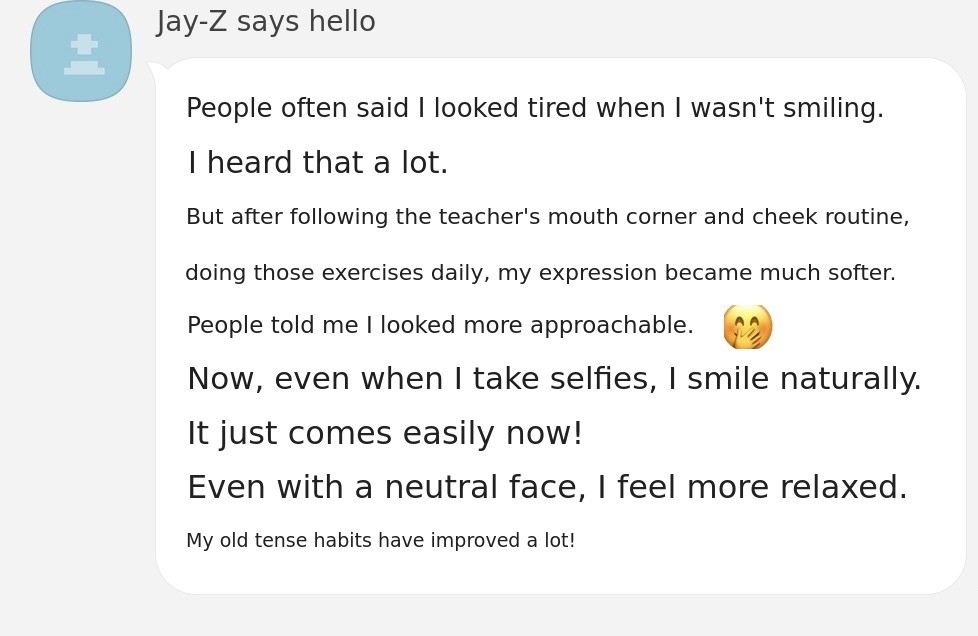Viewport: 978px width, 636px height.
Task: Click the 'It just comes easily now!' line
Action: (385, 434)
